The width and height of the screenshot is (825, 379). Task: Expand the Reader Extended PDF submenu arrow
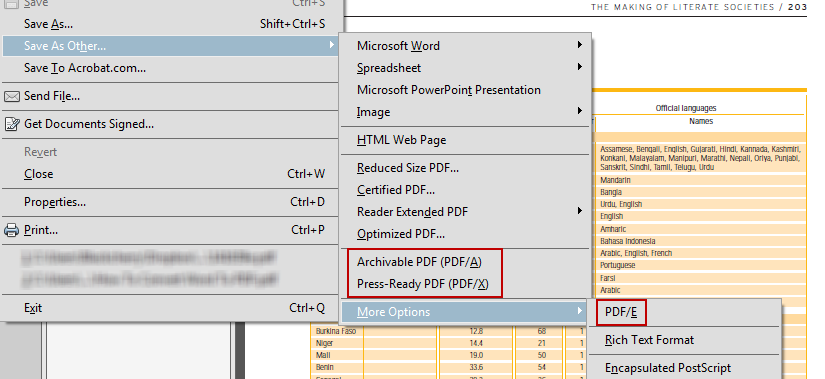point(580,211)
